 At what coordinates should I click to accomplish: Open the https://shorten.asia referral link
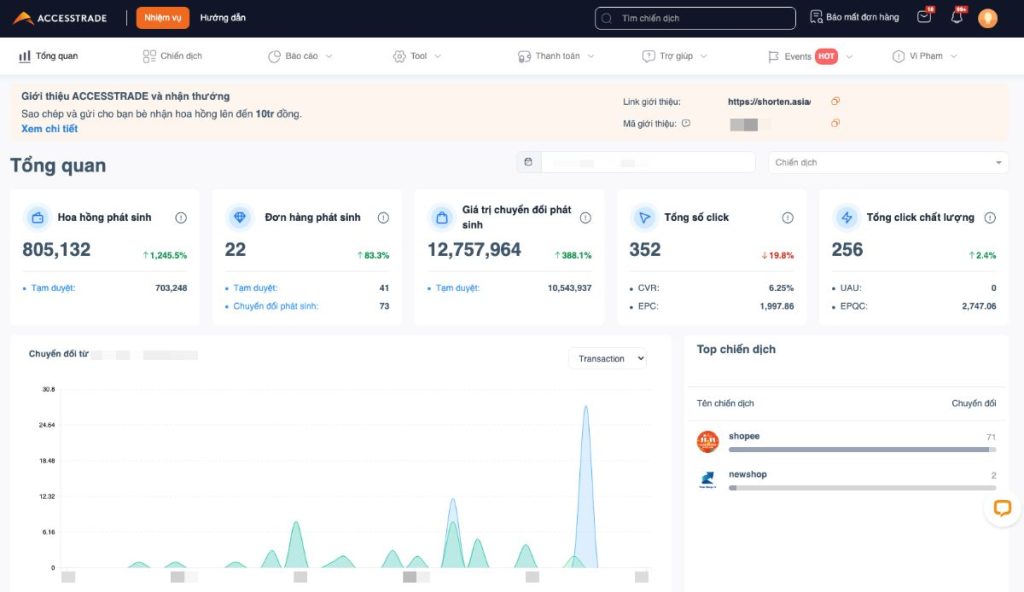point(769,101)
